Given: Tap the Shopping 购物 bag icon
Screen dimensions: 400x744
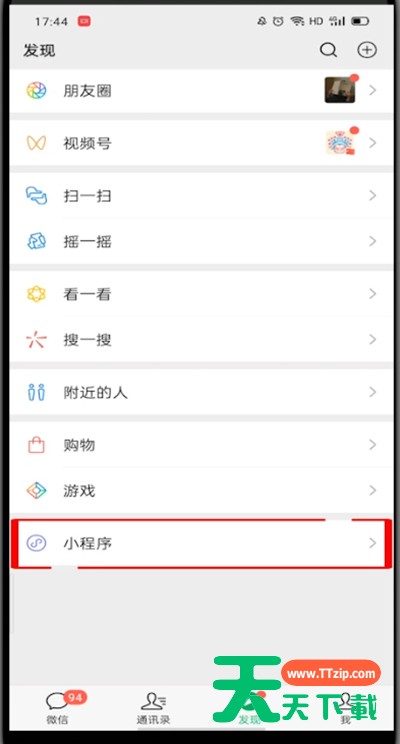Looking at the screenshot, I should (36, 445).
